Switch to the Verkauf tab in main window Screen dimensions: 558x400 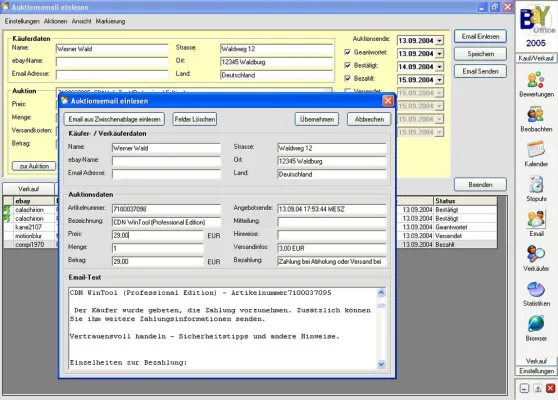(x=28, y=189)
